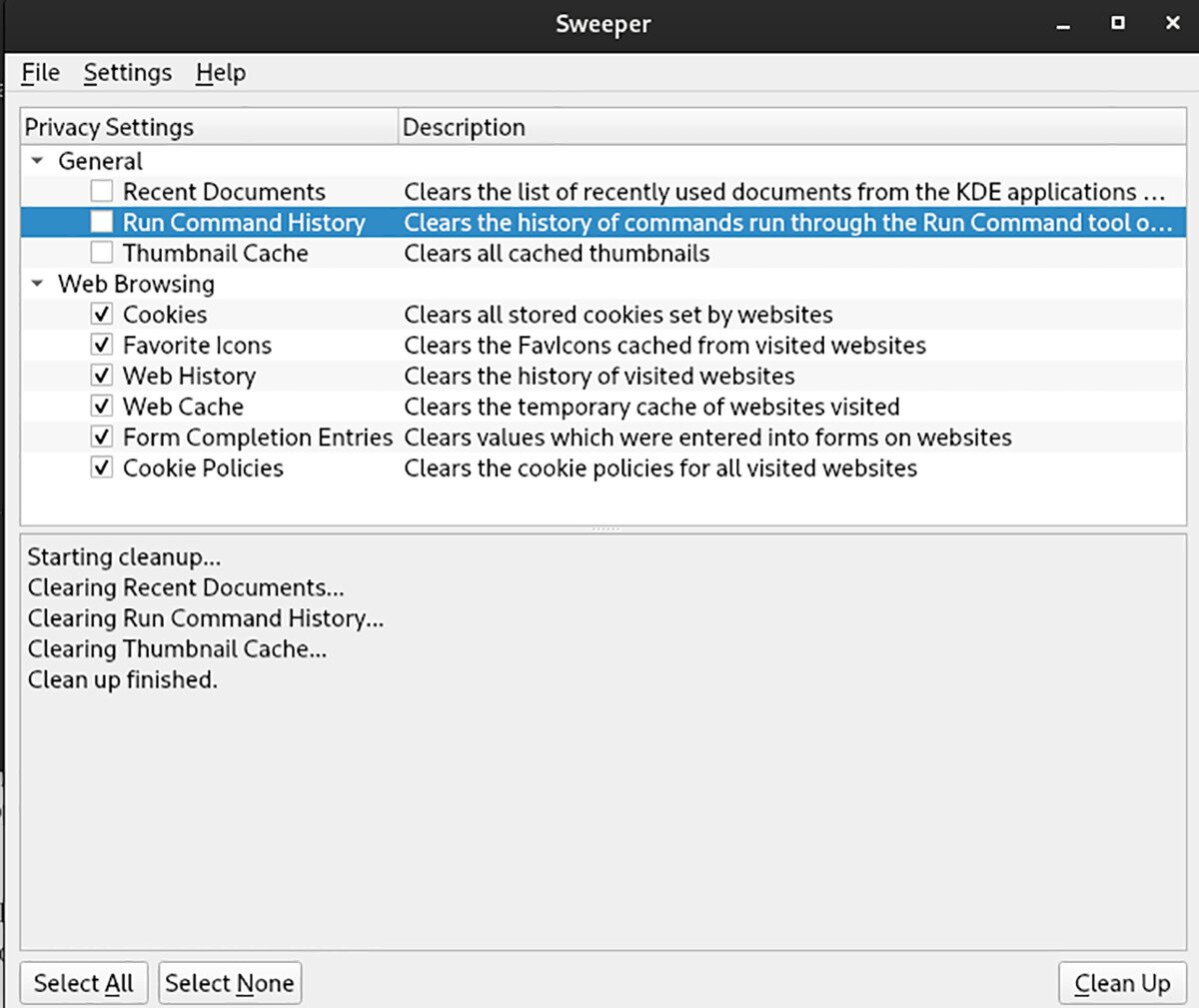Uncheck the Cookies option
This screenshot has width=1199, height=1008.
click(x=101, y=314)
